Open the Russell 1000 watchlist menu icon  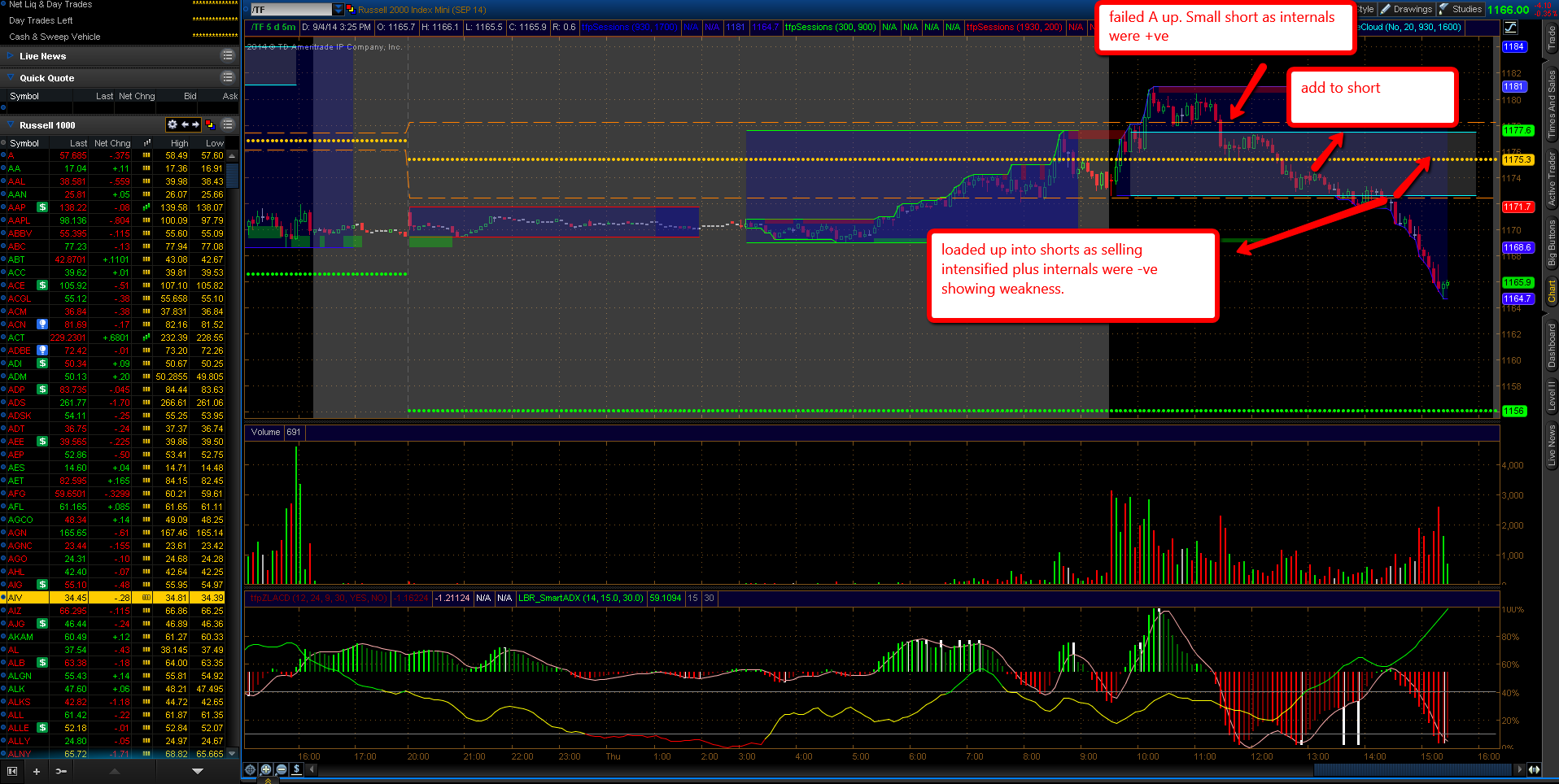pyautogui.click(x=228, y=124)
